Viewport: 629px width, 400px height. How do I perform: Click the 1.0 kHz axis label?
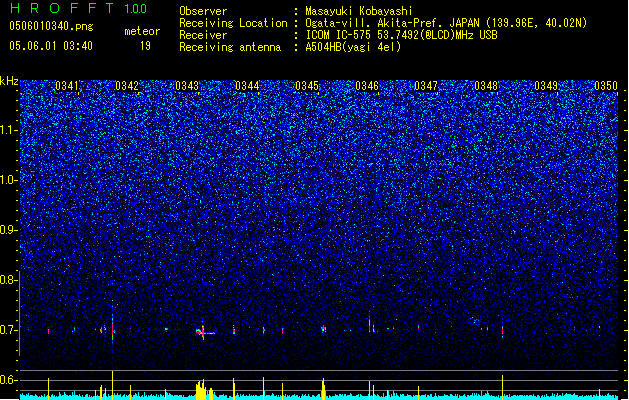click(9, 180)
